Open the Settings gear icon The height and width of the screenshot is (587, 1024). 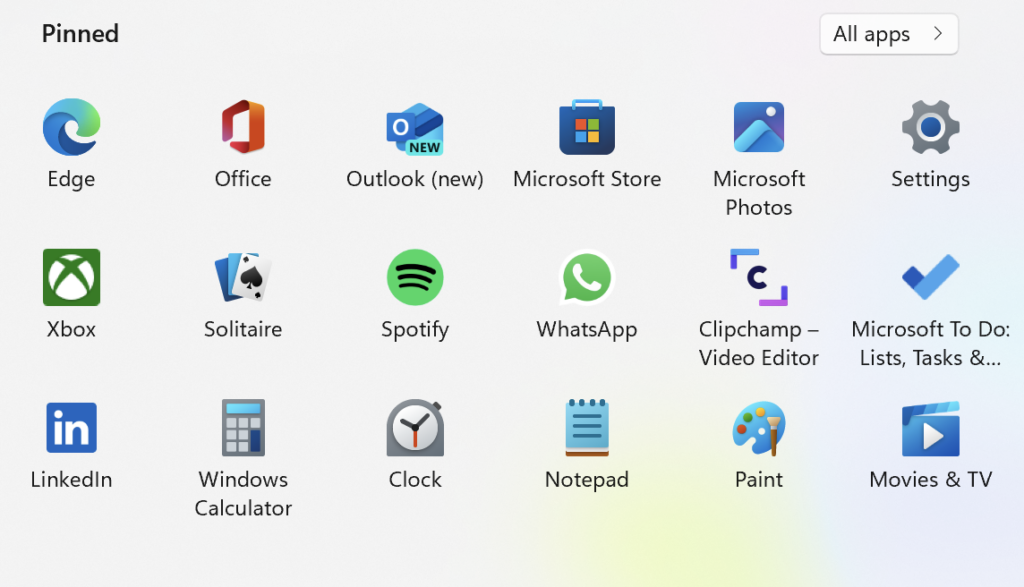pos(930,127)
